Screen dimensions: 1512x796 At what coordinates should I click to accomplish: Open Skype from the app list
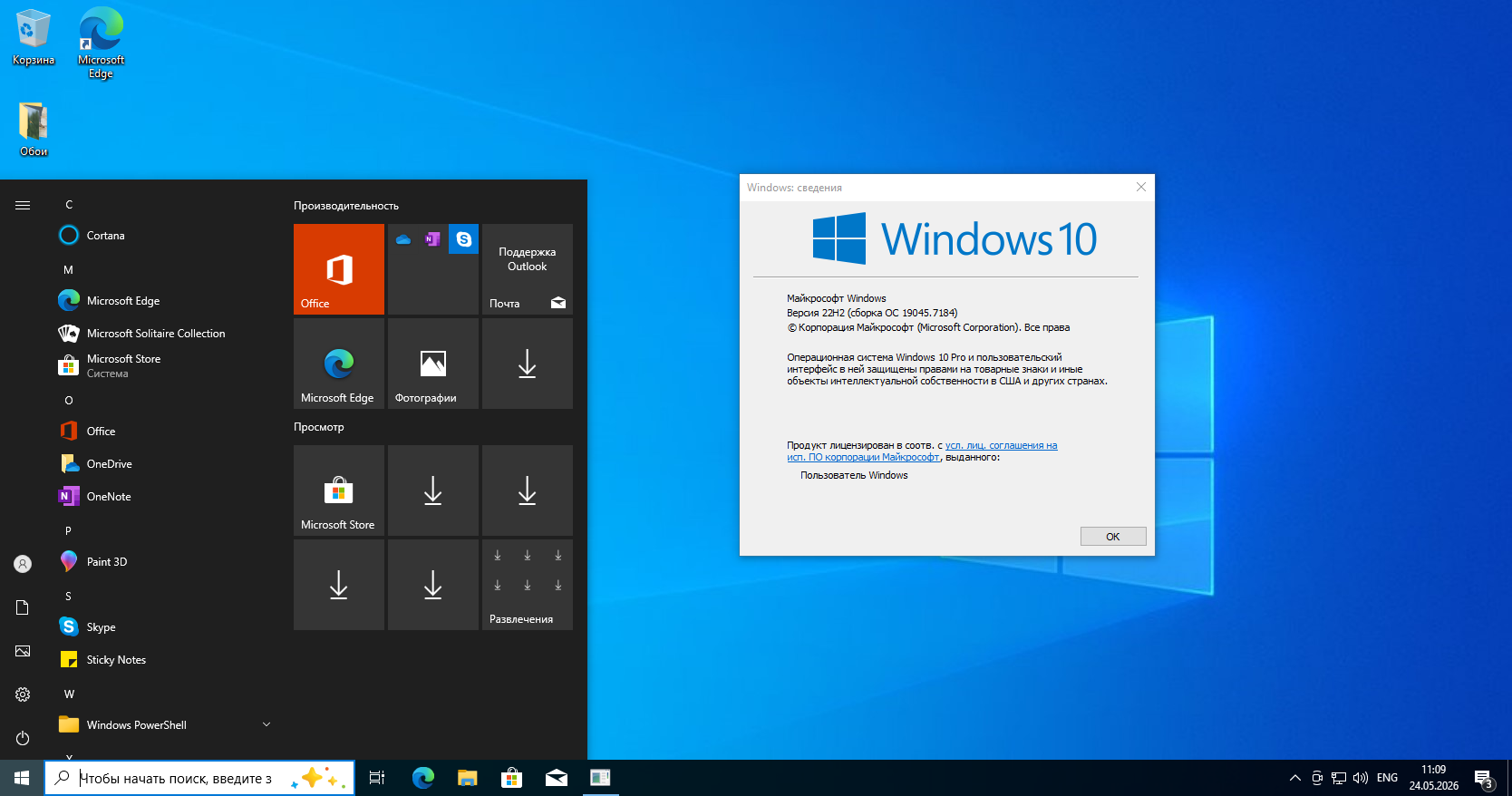(x=165, y=627)
